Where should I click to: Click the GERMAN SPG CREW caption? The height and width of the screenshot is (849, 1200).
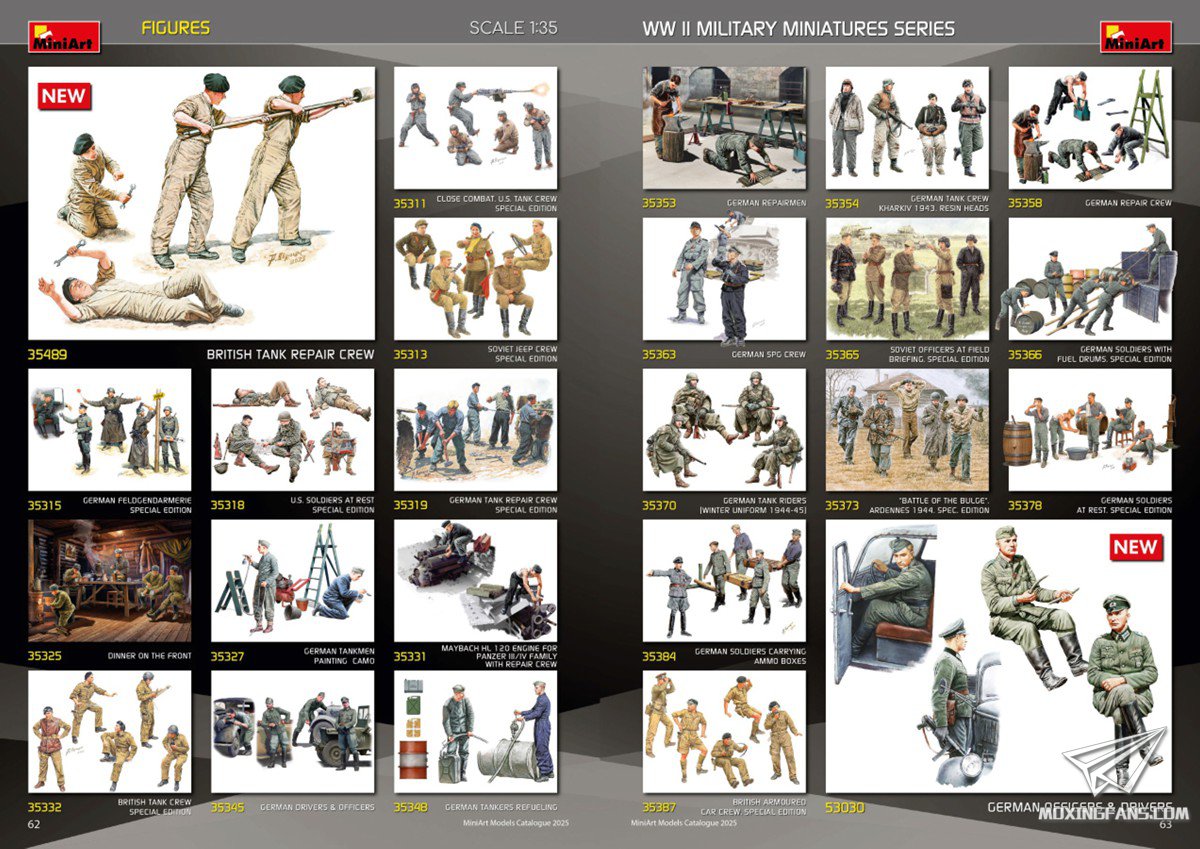(x=768, y=354)
